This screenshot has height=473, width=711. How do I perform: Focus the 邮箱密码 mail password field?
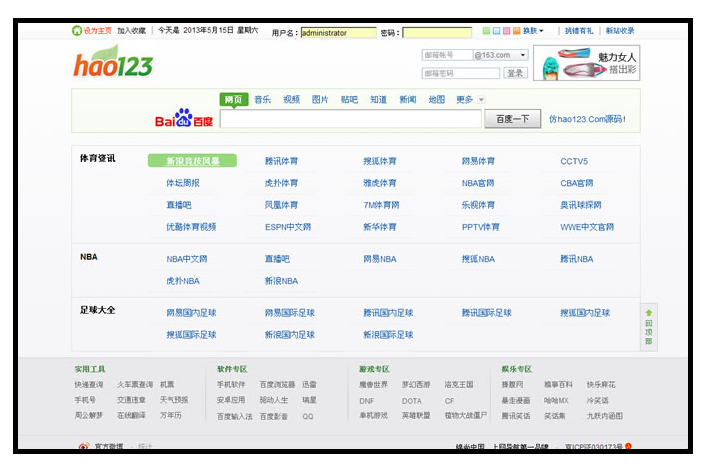[461, 73]
